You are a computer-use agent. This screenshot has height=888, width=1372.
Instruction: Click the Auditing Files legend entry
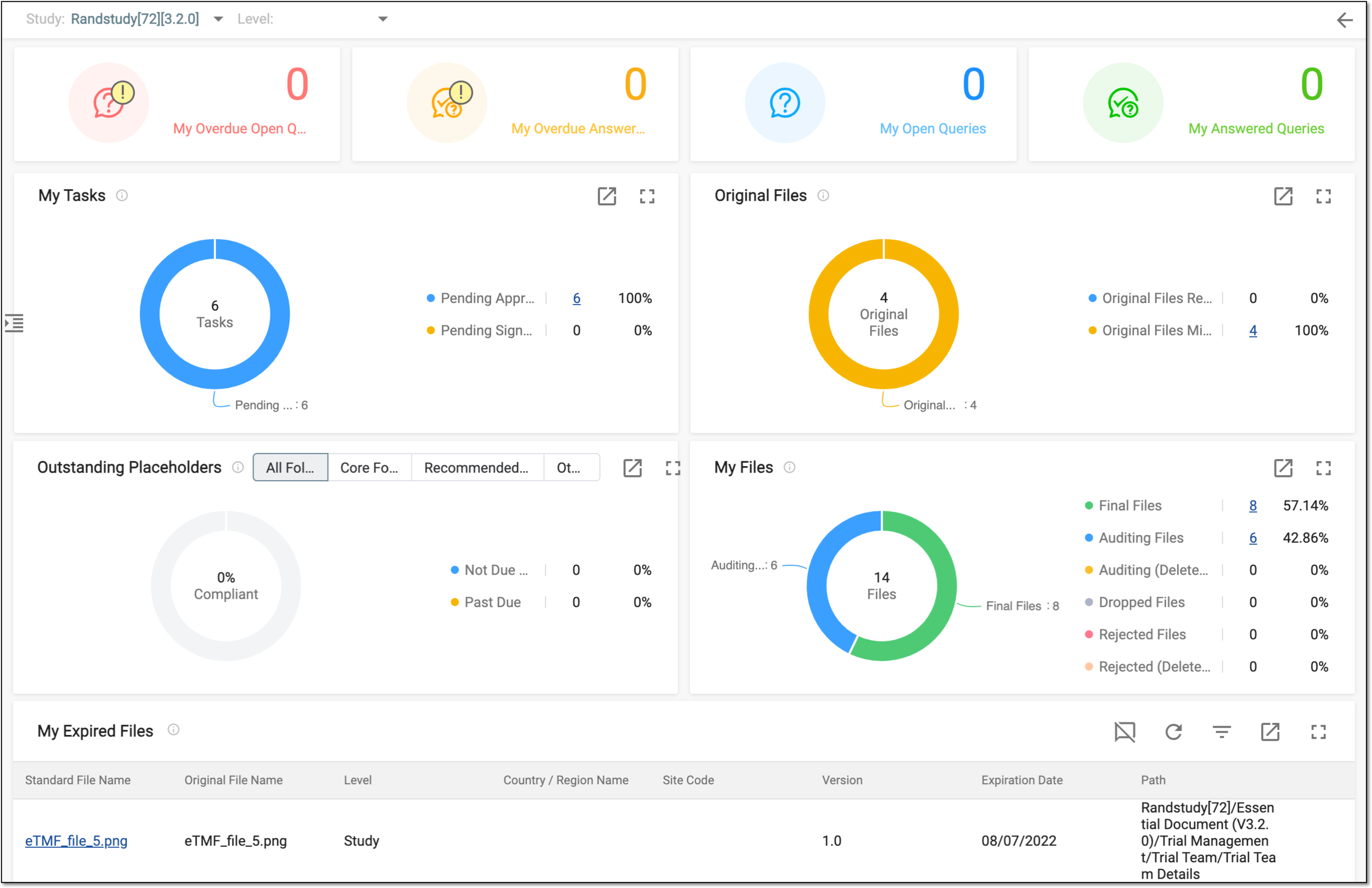pos(1134,538)
